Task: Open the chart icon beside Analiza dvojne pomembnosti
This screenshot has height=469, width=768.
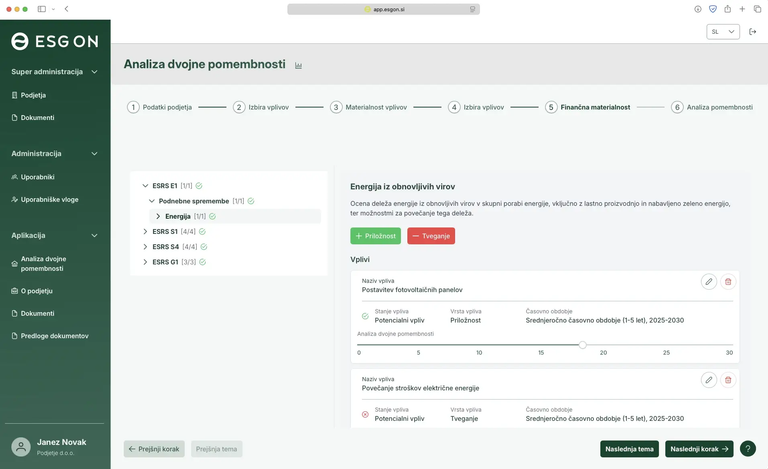Action: point(298,66)
